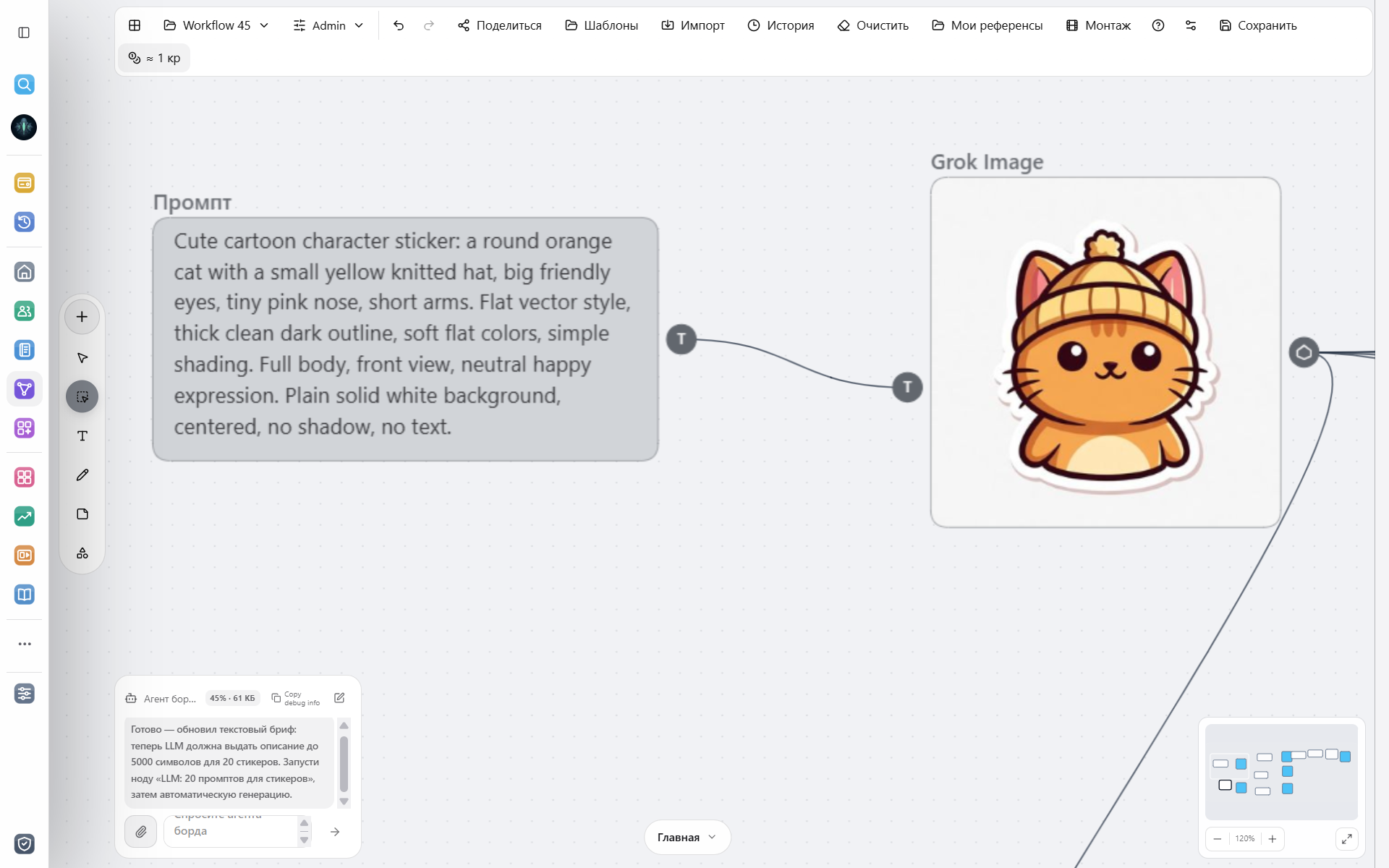1389x868 pixels.
Task: Open the dark round profile avatar
Action: pos(24,127)
